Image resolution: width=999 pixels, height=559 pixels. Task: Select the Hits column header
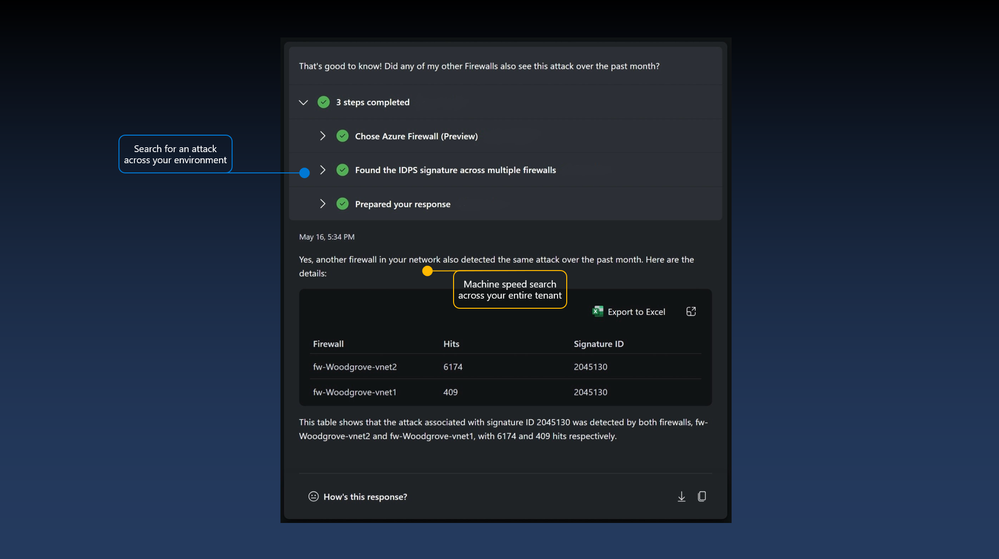tap(451, 344)
